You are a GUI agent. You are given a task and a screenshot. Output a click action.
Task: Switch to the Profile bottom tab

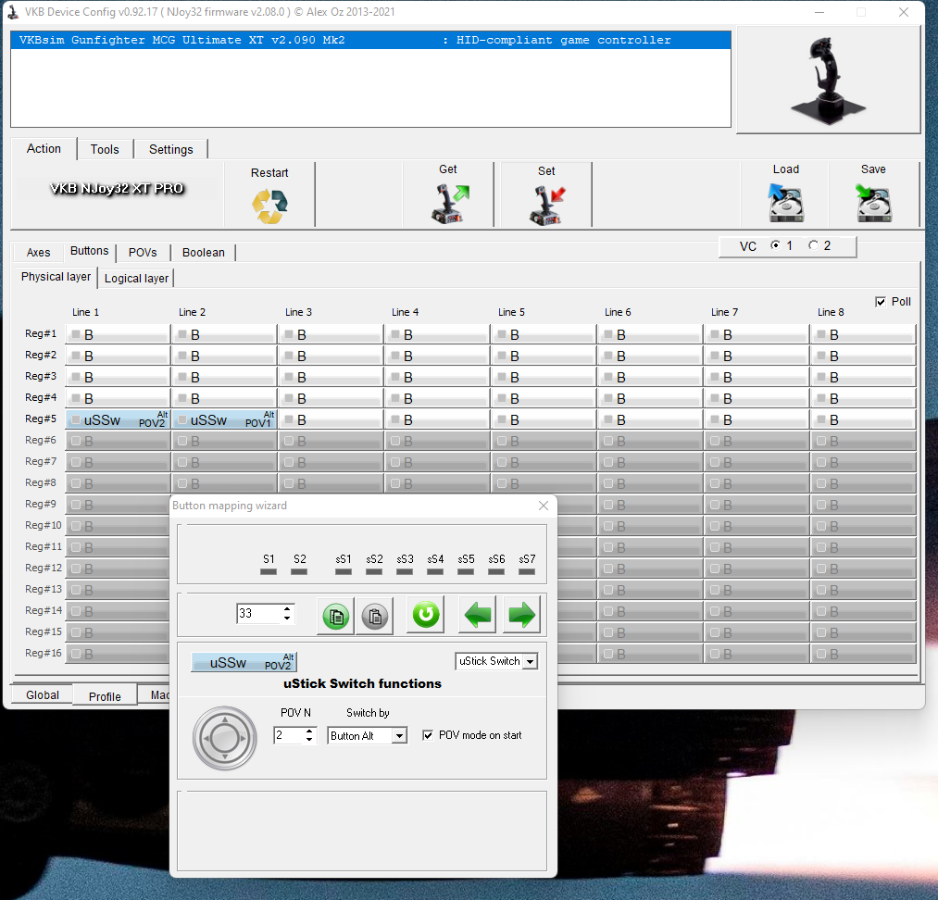tap(105, 697)
